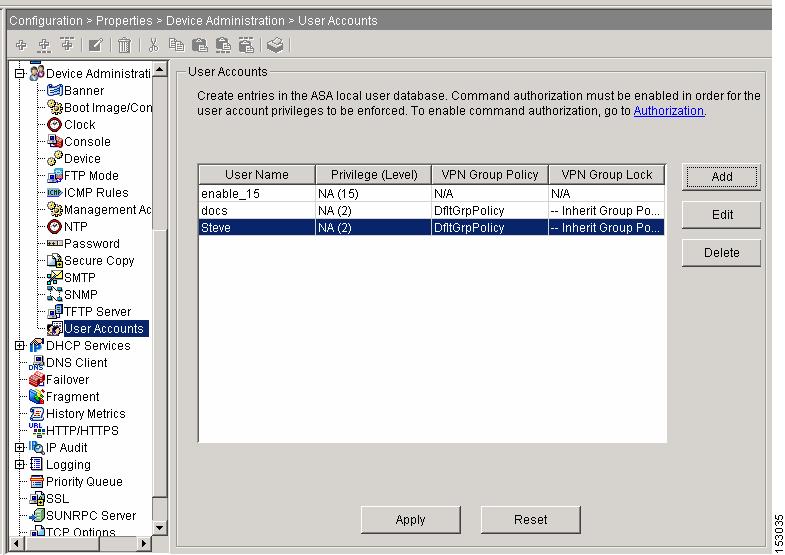Click the Failover tree icon
The width and height of the screenshot is (785, 555).
click(x=37, y=380)
